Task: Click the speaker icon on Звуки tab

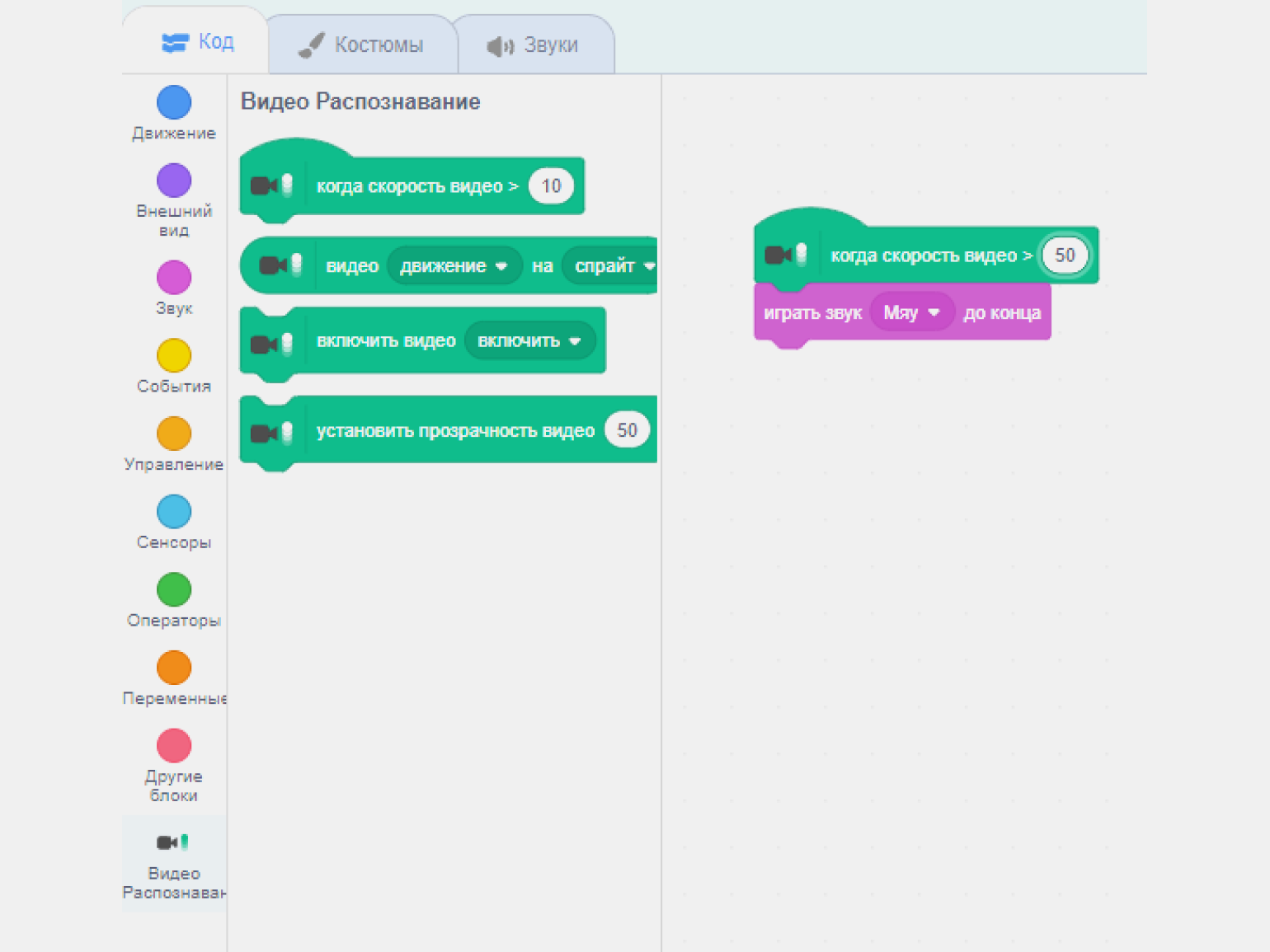Action: (x=500, y=46)
